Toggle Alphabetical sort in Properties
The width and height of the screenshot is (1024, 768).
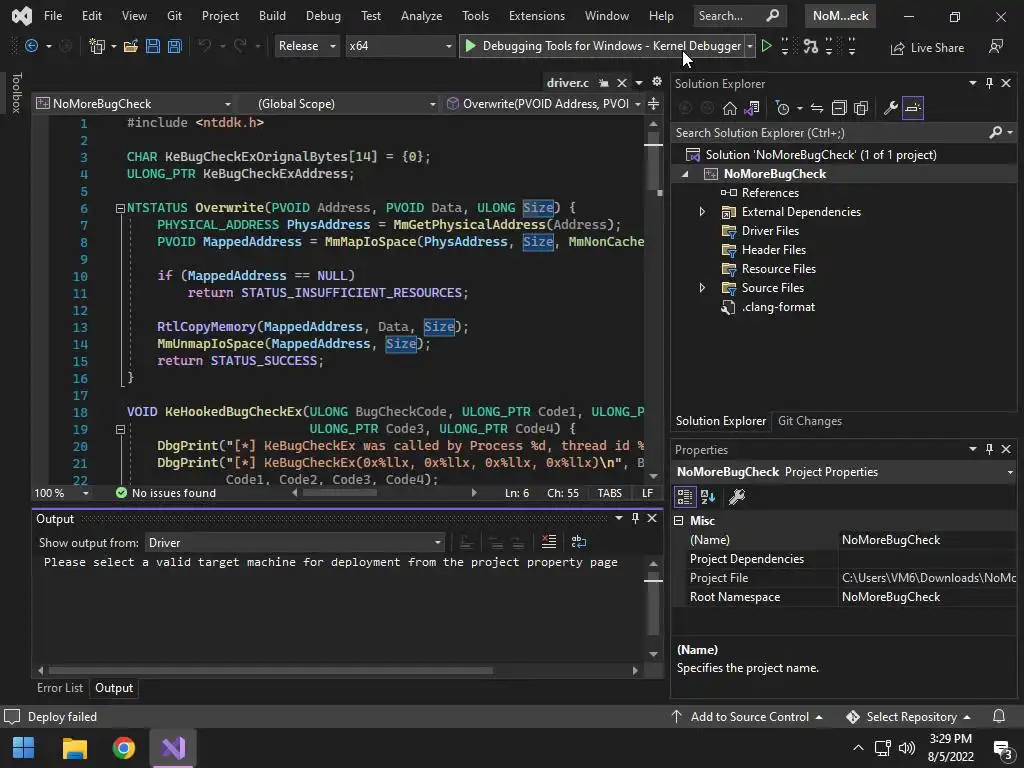708,497
